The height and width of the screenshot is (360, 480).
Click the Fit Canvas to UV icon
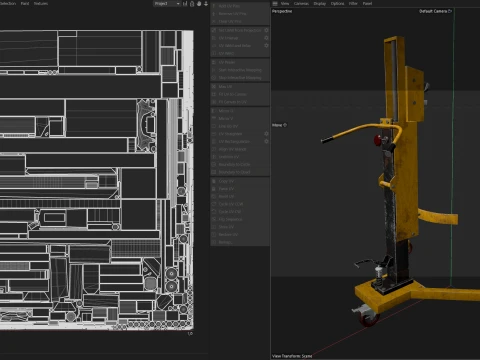pos(214,102)
